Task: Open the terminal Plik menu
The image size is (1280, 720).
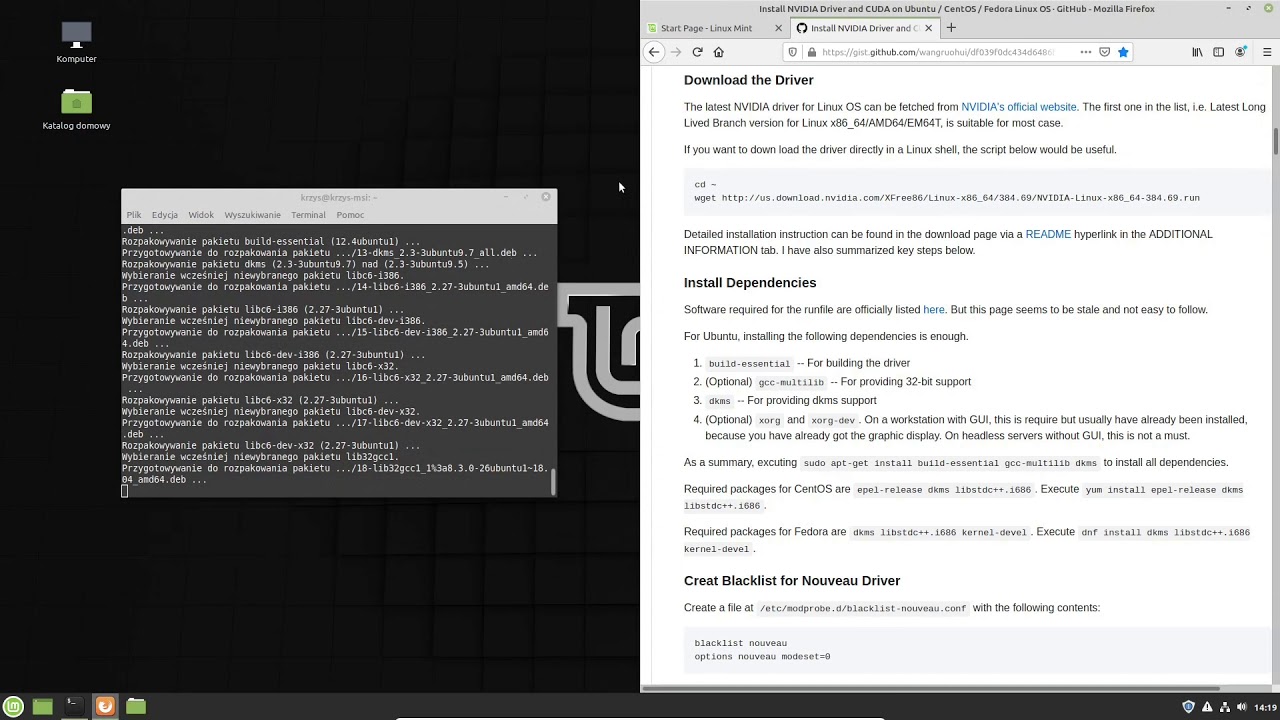Action: (x=133, y=215)
